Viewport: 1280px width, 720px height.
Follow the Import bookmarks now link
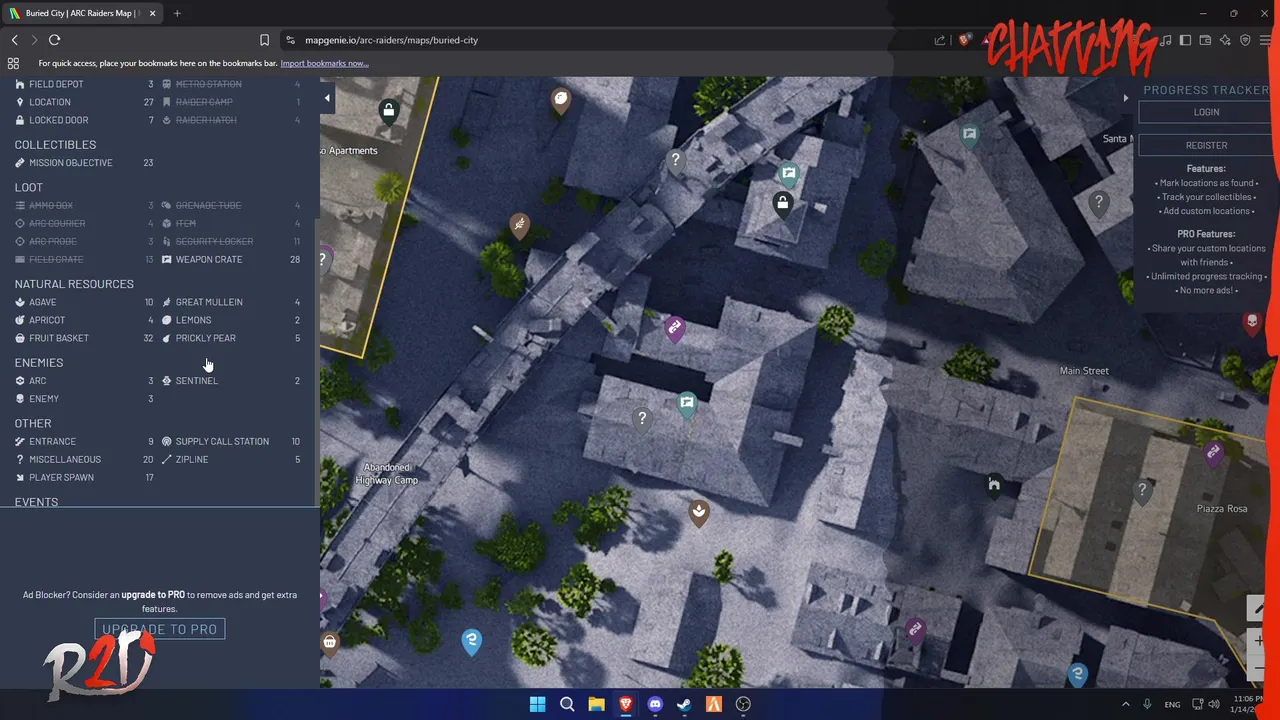point(324,63)
